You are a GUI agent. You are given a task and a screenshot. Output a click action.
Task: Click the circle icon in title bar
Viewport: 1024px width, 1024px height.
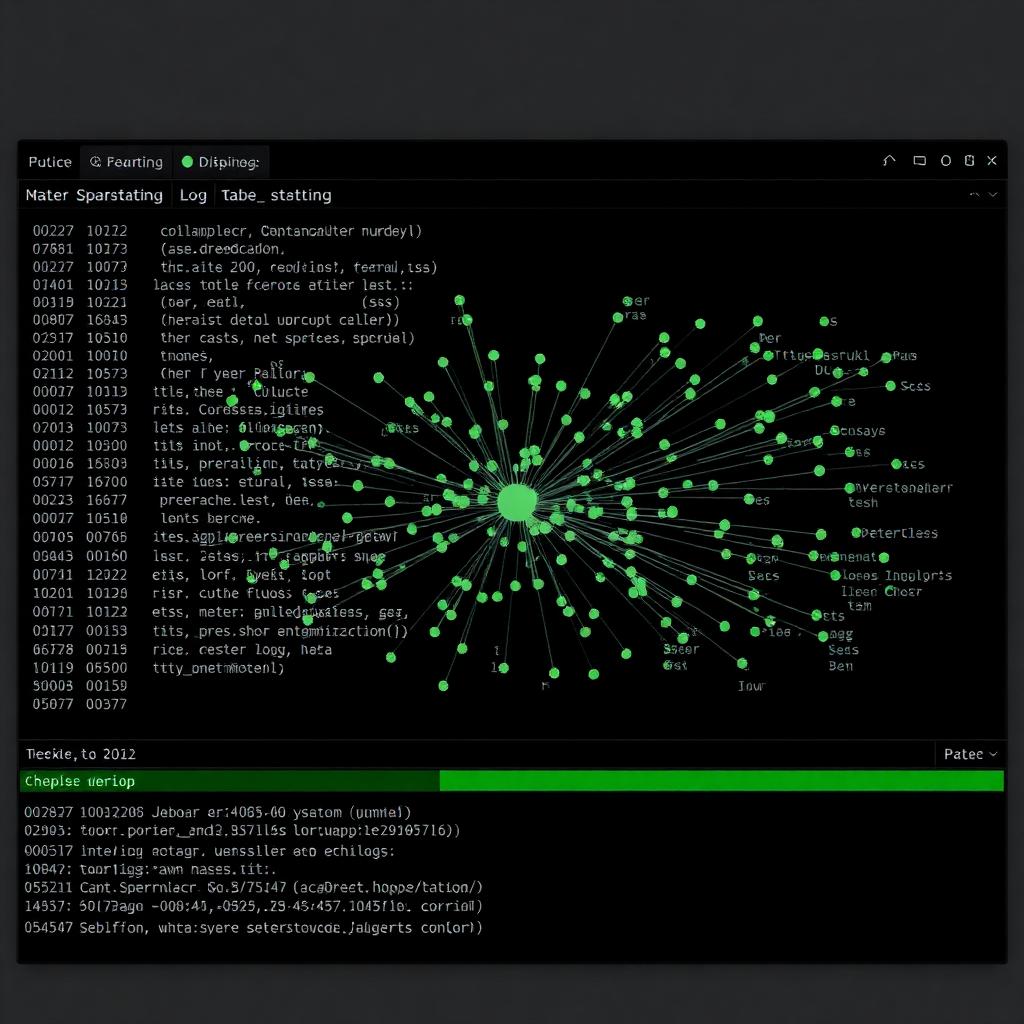coord(946,161)
